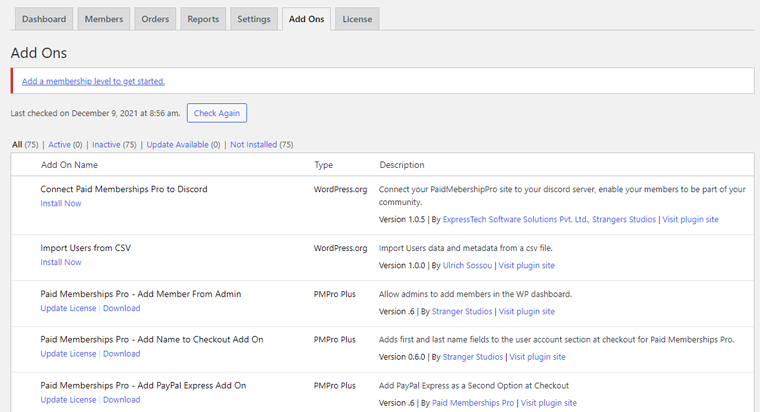
Task: Select 'Connect Paid Memberships Pro to Discord' title
Action: click(124, 189)
